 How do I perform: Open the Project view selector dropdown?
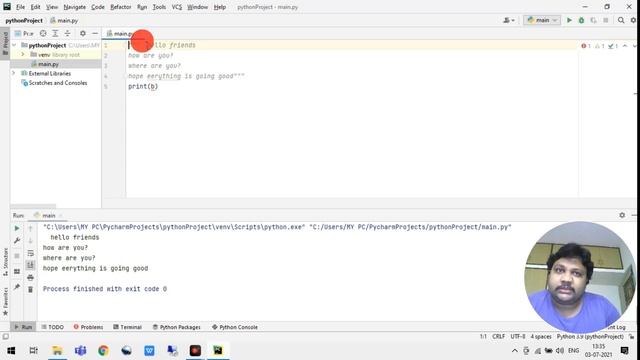click(24, 33)
